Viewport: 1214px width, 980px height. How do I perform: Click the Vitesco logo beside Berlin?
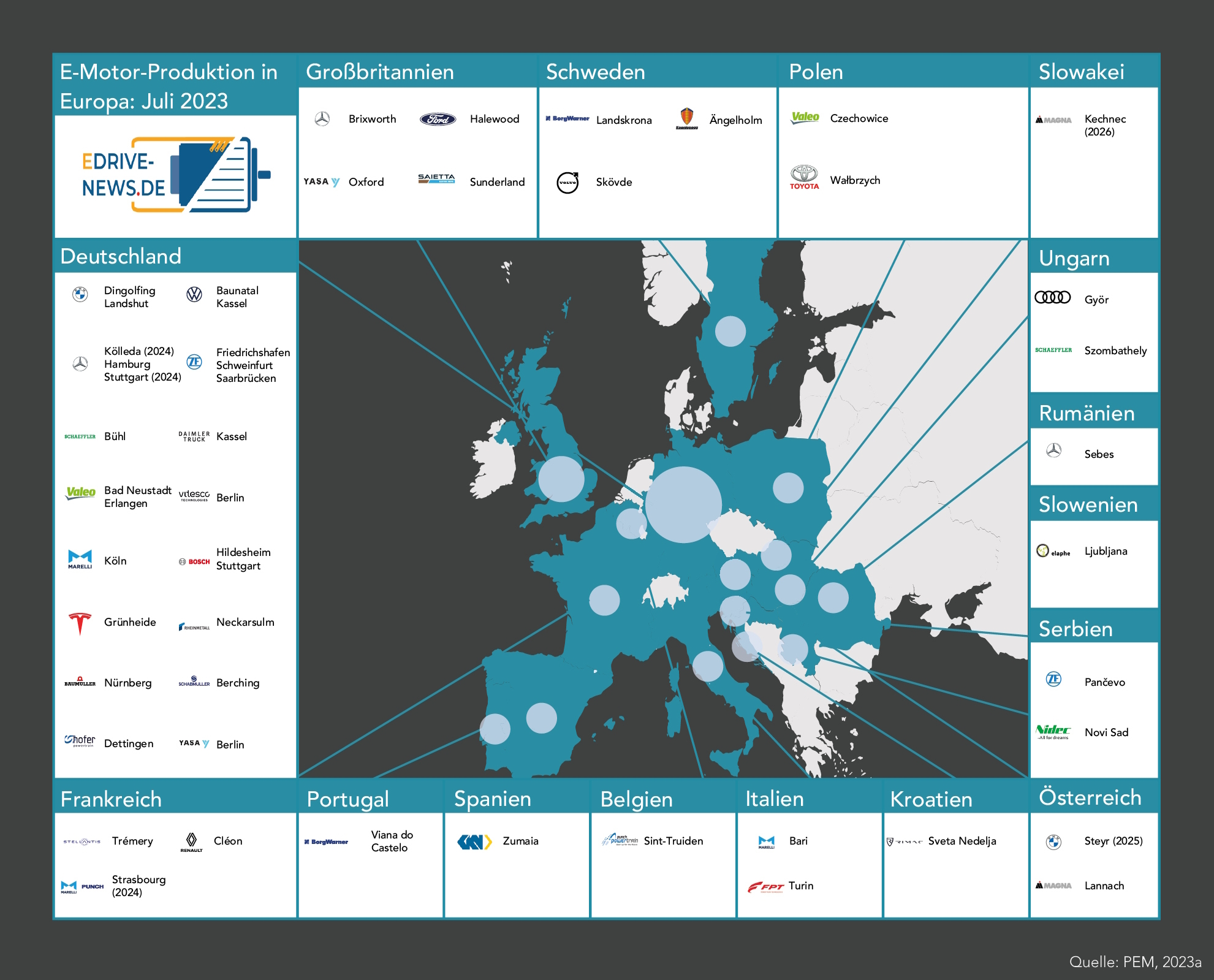click(194, 495)
